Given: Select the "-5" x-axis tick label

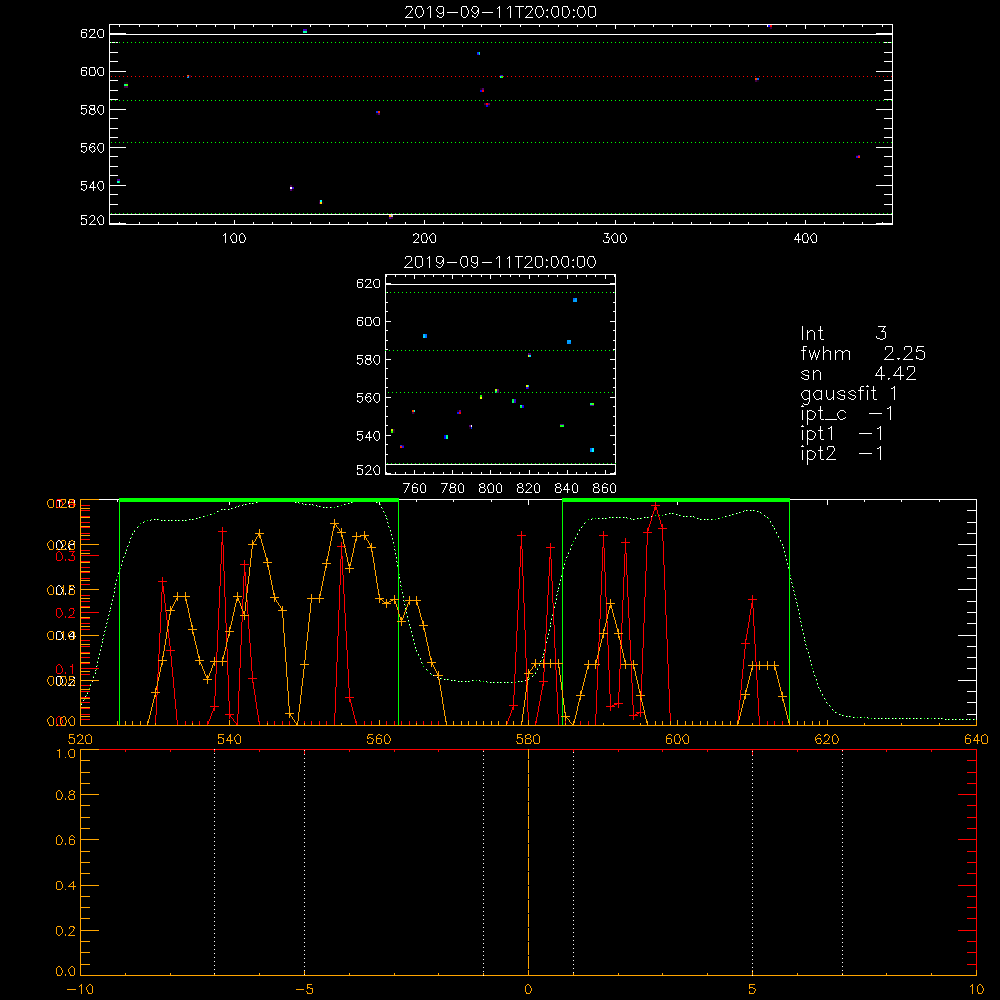Looking at the screenshot, I should [305, 989].
